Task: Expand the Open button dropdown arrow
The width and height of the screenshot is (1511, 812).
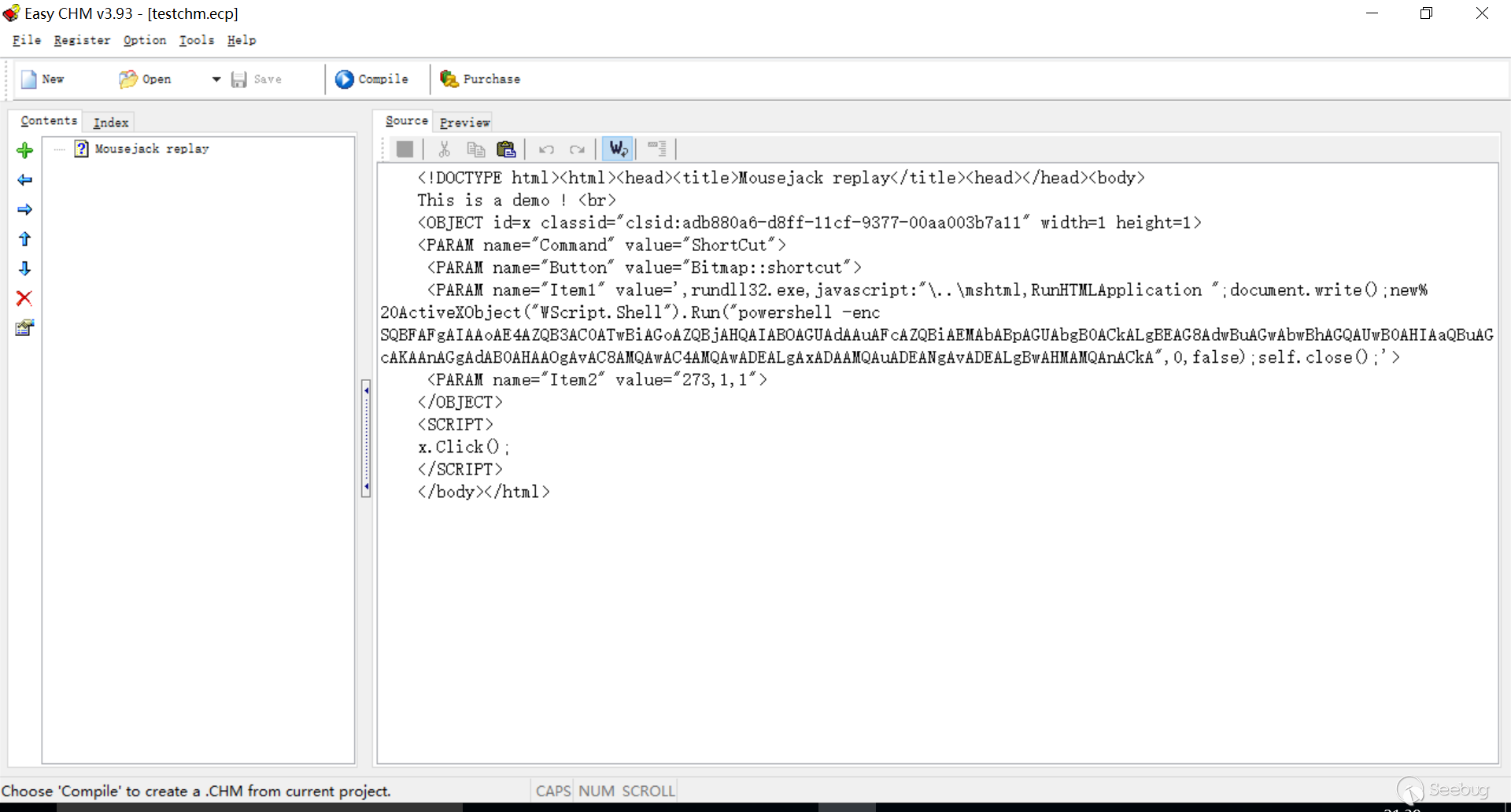Action: pos(216,79)
